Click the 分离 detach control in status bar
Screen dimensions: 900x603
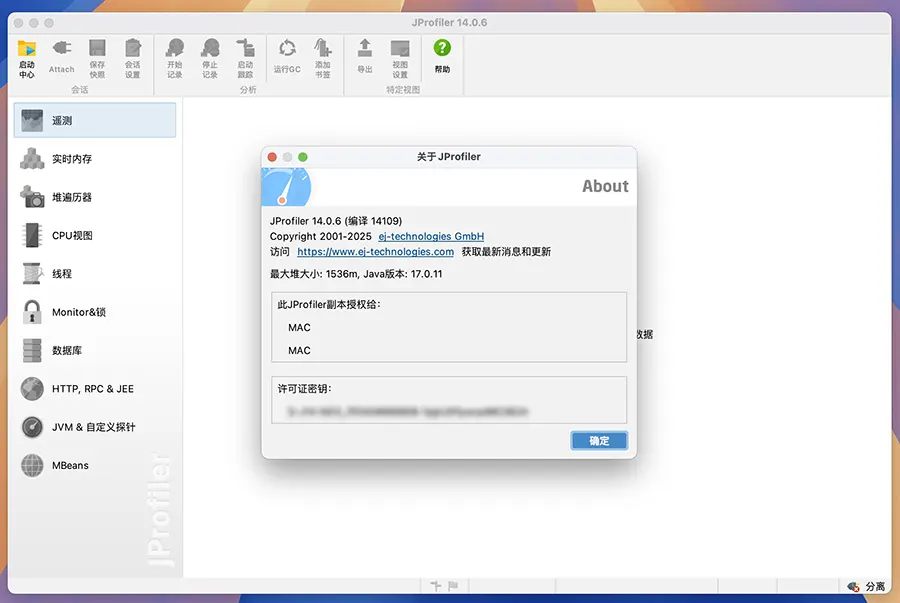point(867,587)
